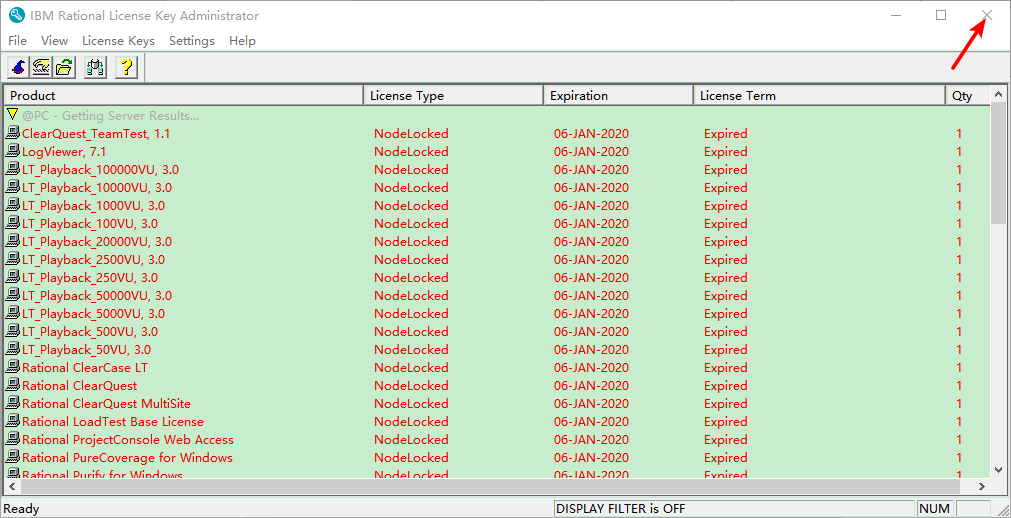Click the computer icon beside LT_Playback_100000VU, 3.0

pos(13,170)
